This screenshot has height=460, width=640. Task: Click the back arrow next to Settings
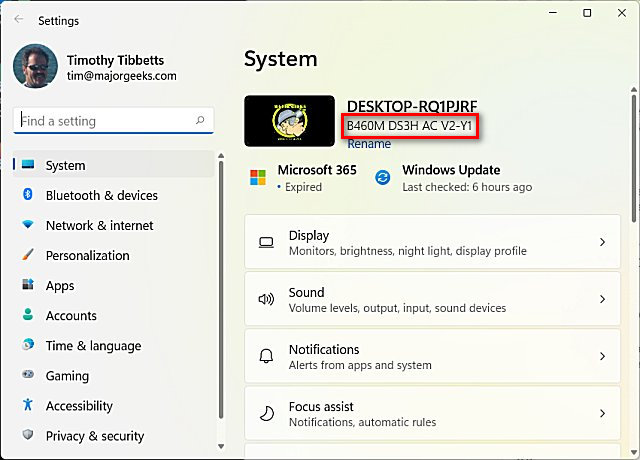(18, 19)
